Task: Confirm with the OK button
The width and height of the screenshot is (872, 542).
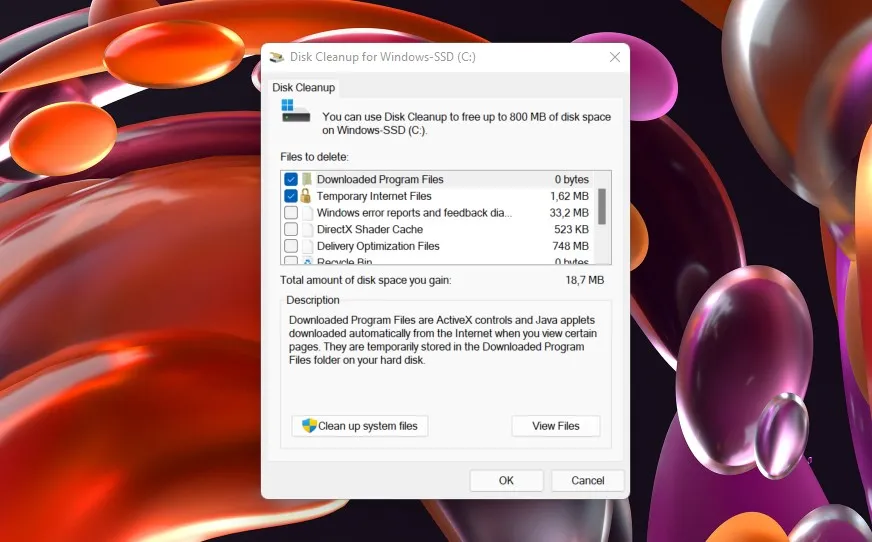Action: click(506, 480)
